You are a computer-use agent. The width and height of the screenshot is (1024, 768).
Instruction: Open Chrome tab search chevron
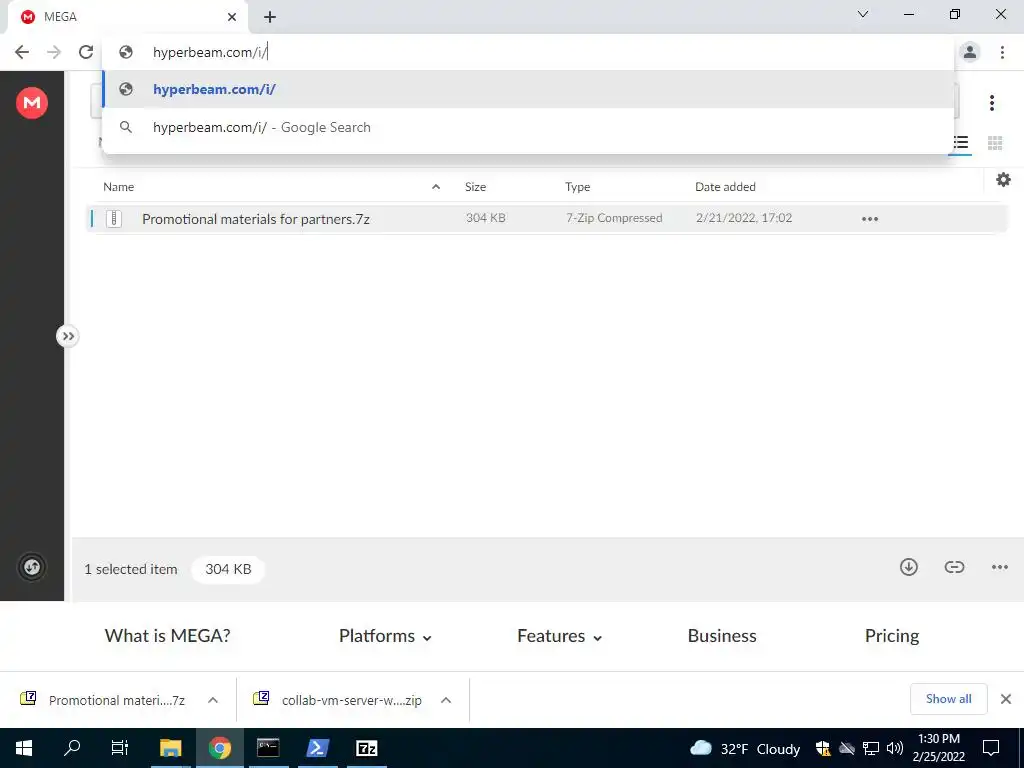(x=863, y=14)
